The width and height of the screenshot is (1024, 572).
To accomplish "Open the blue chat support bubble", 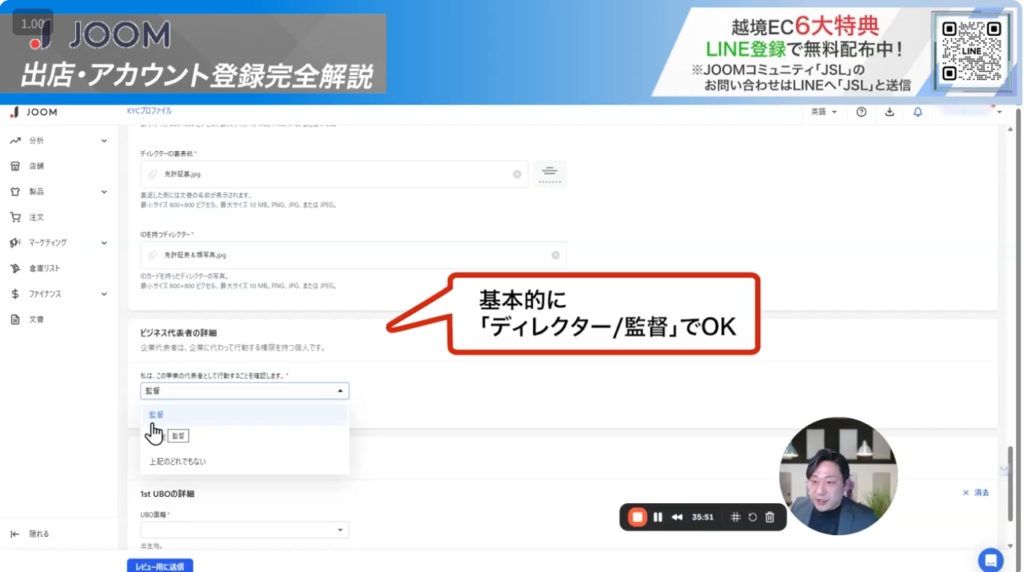I will coord(990,559).
